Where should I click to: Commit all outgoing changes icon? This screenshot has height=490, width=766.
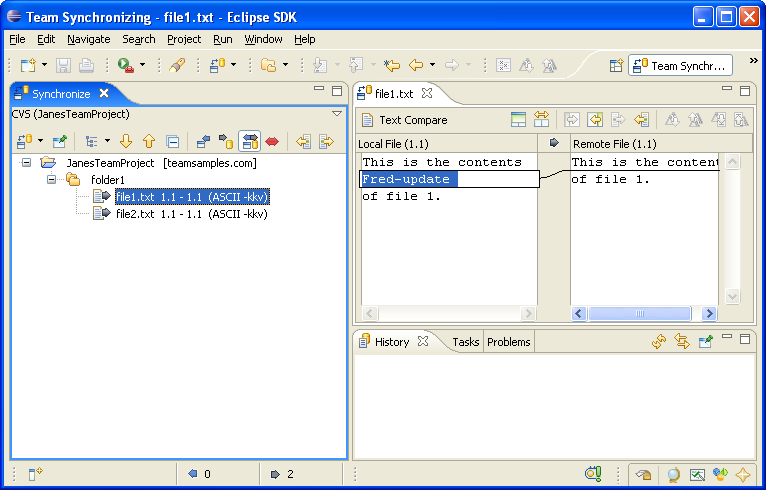point(326,142)
